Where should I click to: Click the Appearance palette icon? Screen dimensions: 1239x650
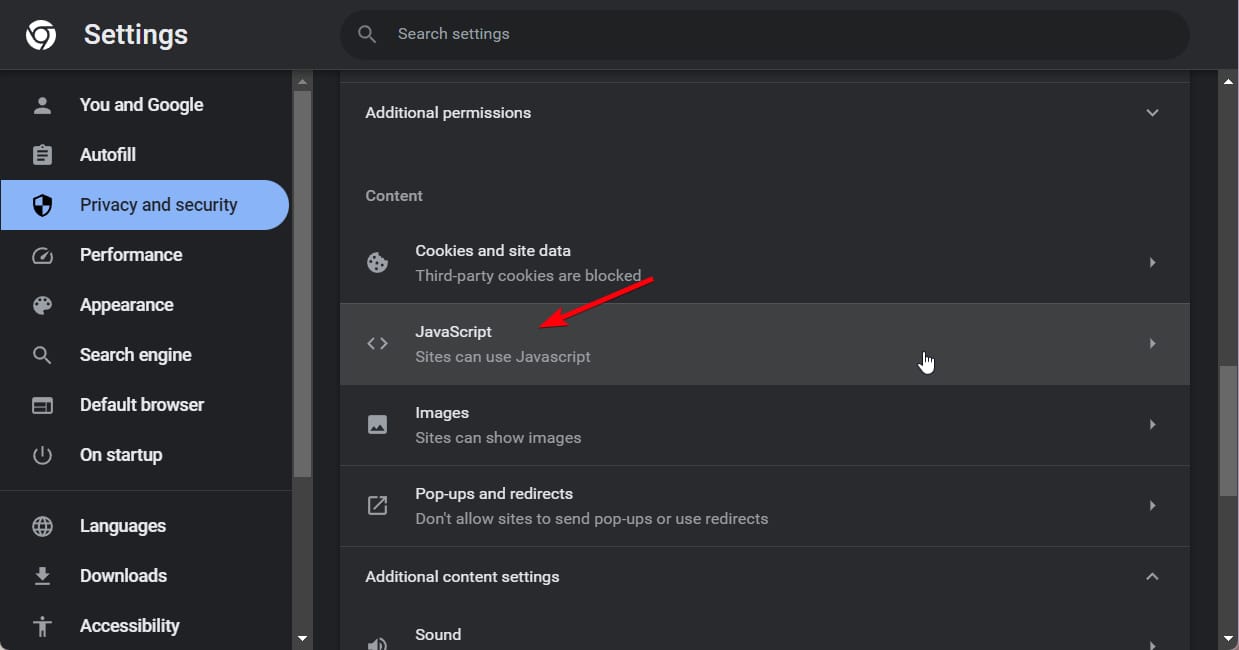coord(42,305)
